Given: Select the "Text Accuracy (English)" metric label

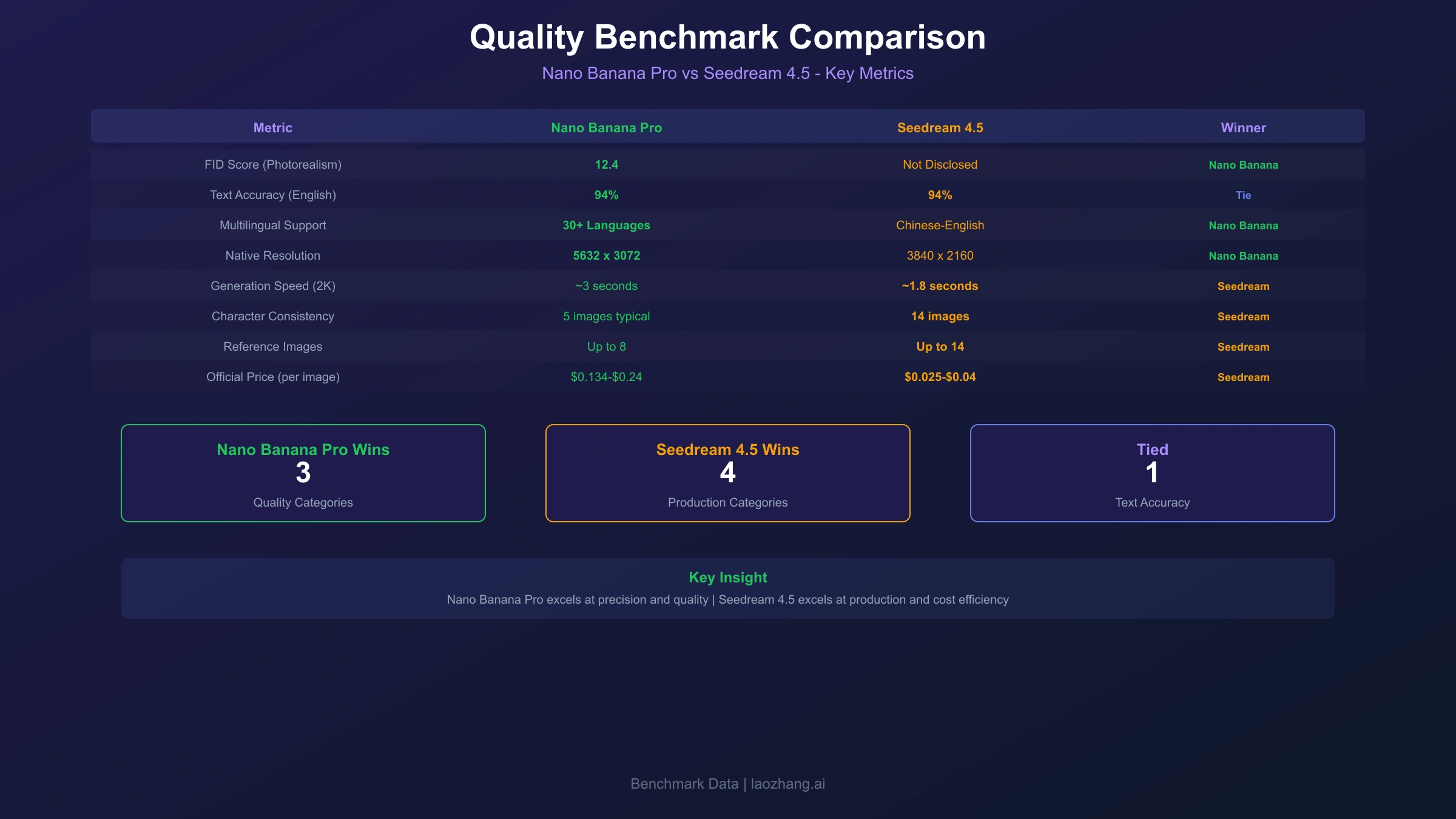Looking at the screenshot, I should [273, 195].
